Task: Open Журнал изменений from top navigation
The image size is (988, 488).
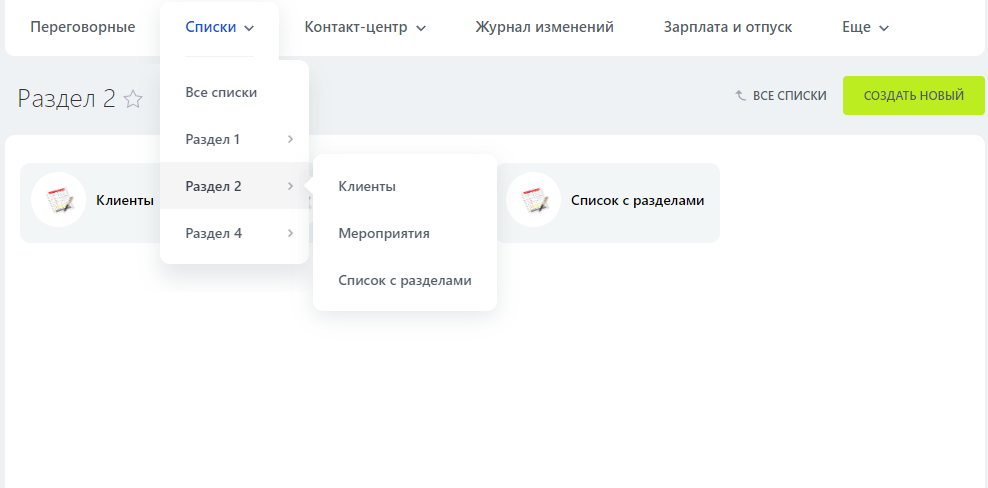Action: [x=544, y=27]
